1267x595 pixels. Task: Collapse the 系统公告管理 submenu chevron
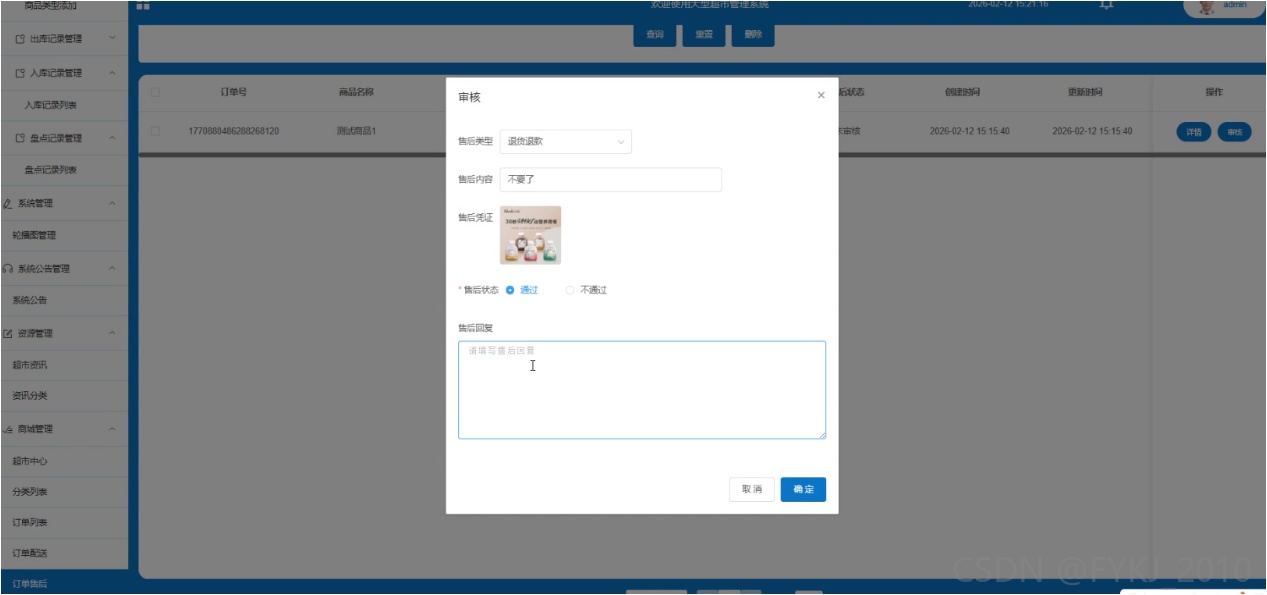pyautogui.click(x=112, y=268)
